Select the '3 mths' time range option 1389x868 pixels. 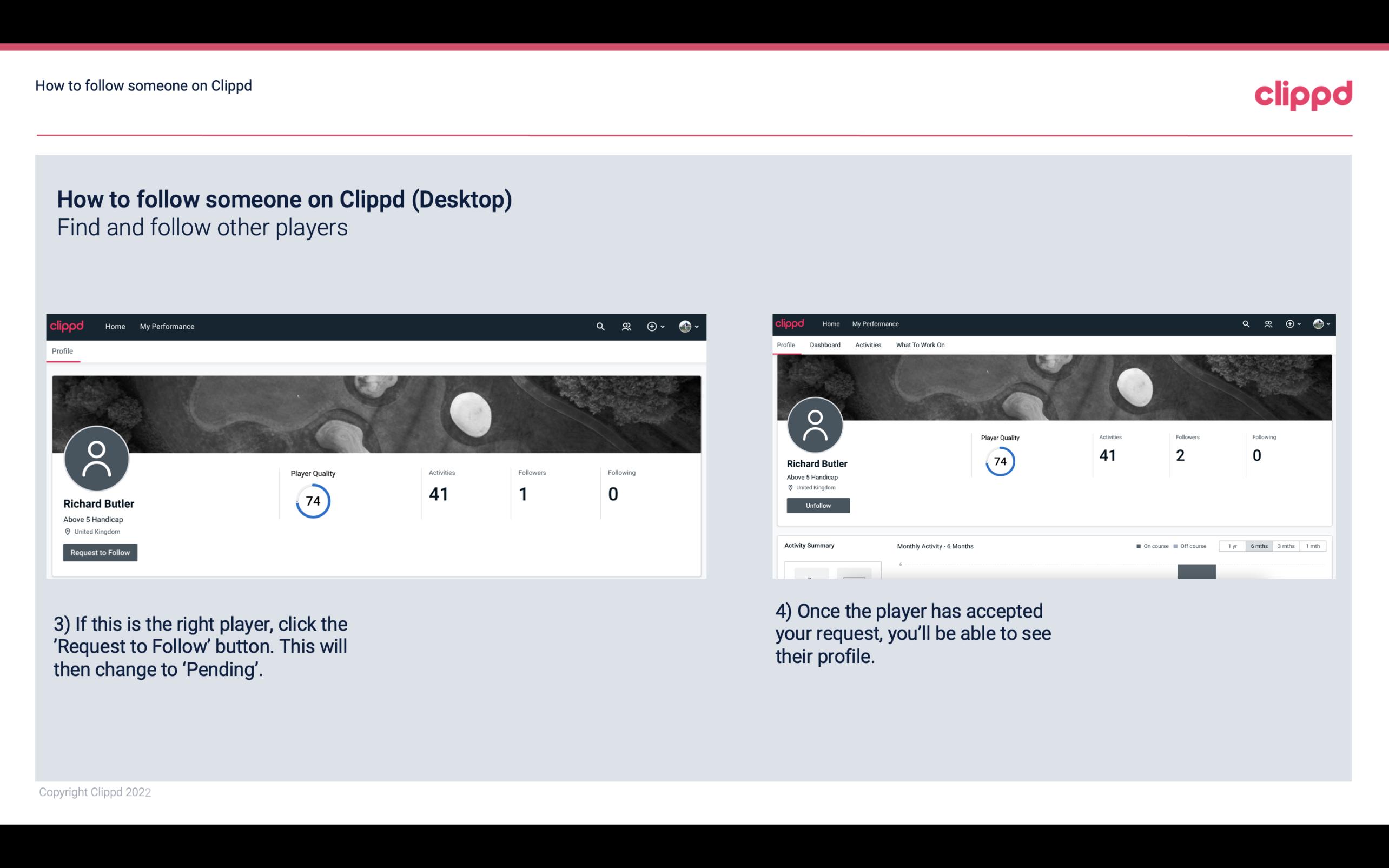coord(1286,545)
